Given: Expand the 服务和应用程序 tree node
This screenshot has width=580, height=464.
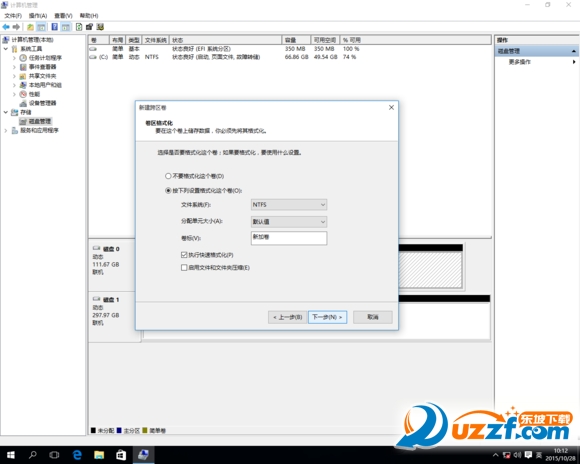Looking at the screenshot, I should pyautogui.click(x=6, y=130).
